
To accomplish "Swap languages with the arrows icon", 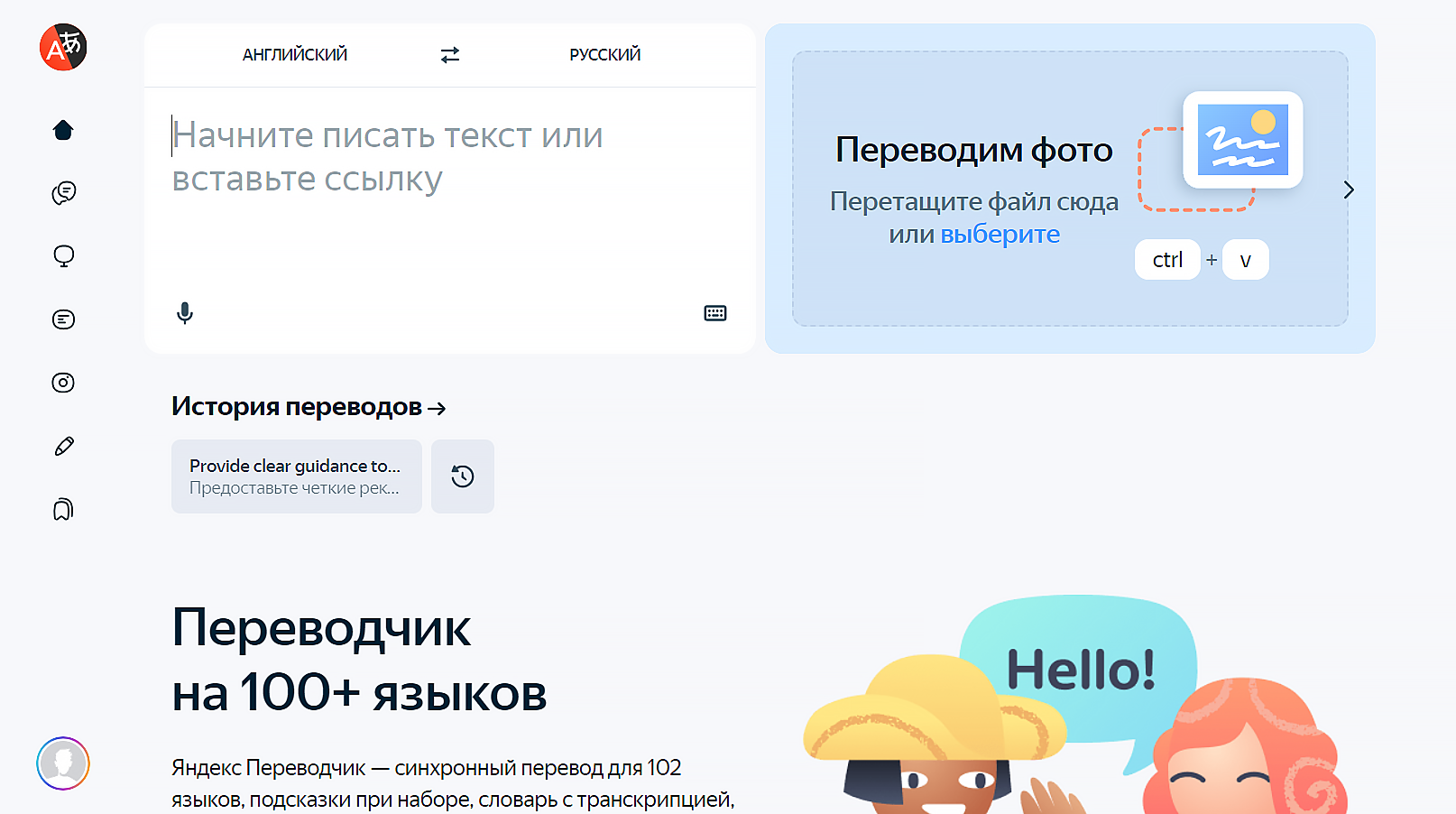I will [x=450, y=55].
